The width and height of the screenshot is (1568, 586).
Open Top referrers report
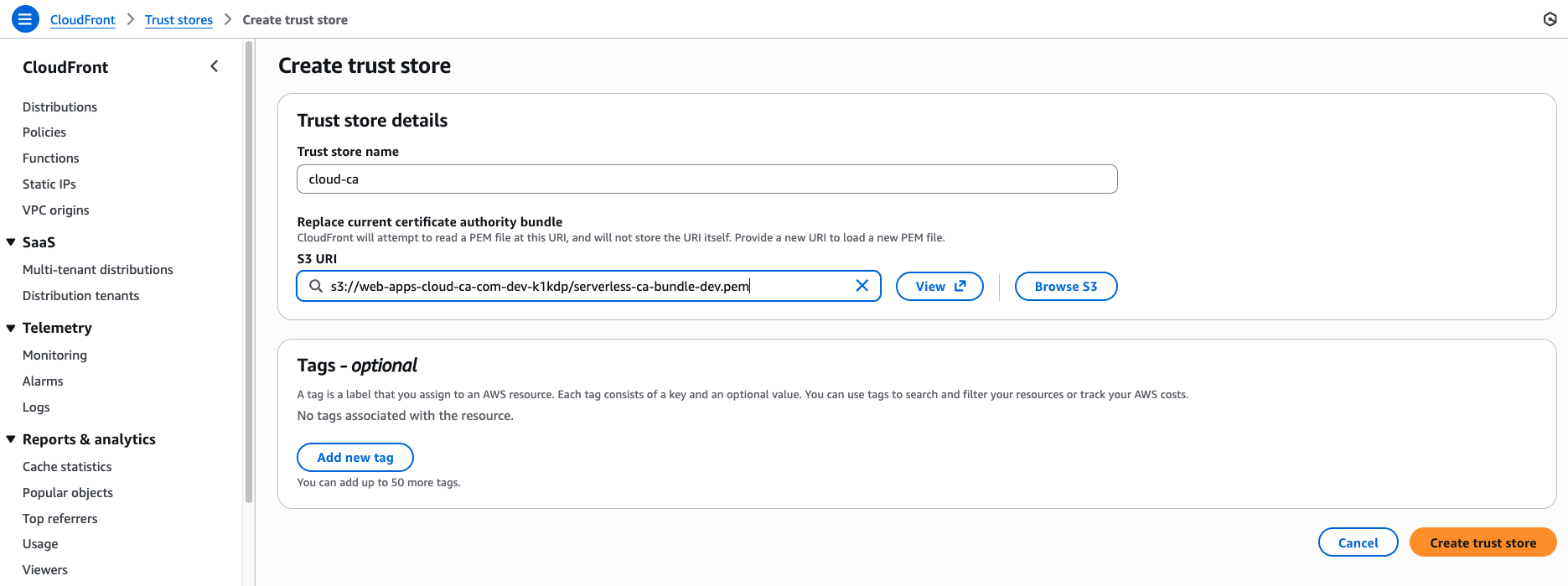(x=60, y=518)
